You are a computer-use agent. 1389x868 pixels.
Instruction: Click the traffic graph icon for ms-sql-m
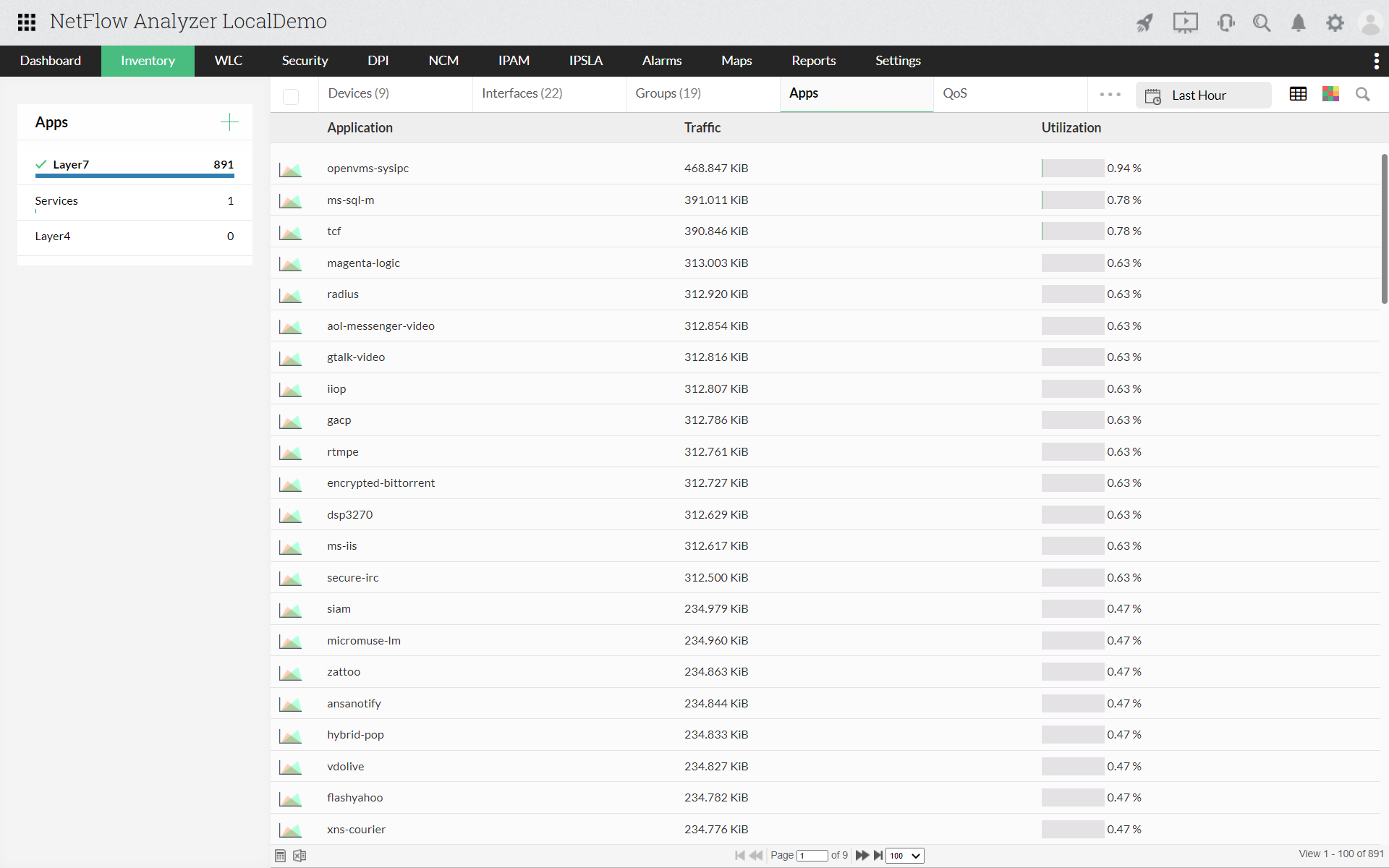291,199
